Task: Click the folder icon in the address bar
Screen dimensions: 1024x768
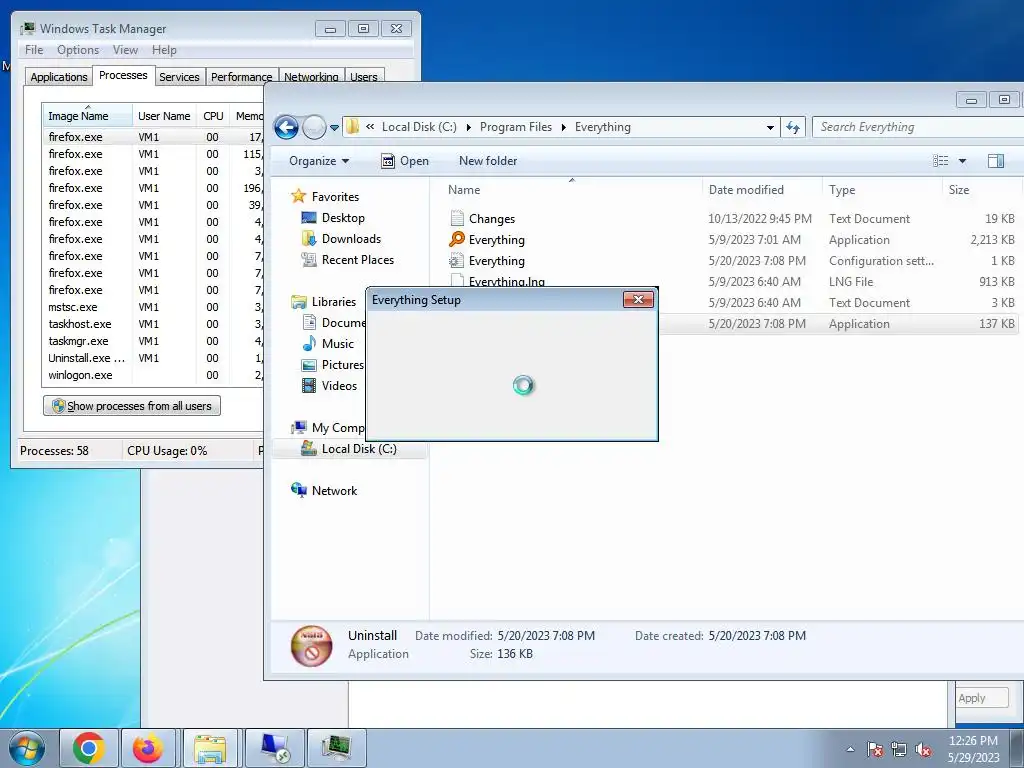Action: [353, 127]
